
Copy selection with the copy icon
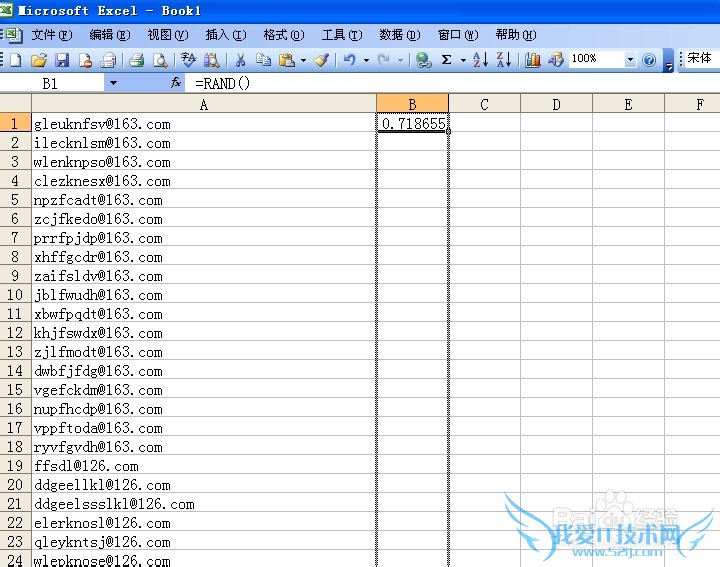[x=263, y=60]
